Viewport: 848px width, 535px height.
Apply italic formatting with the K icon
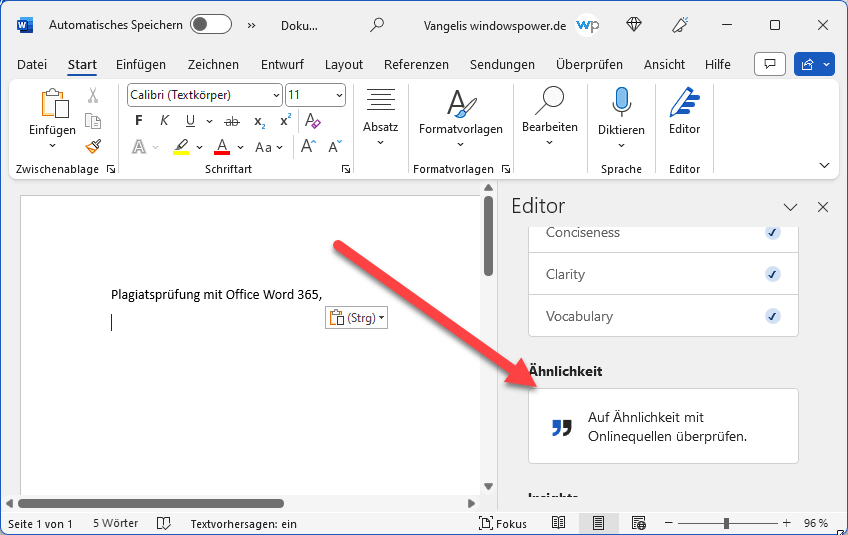pyautogui.click(x=164, y=121)
